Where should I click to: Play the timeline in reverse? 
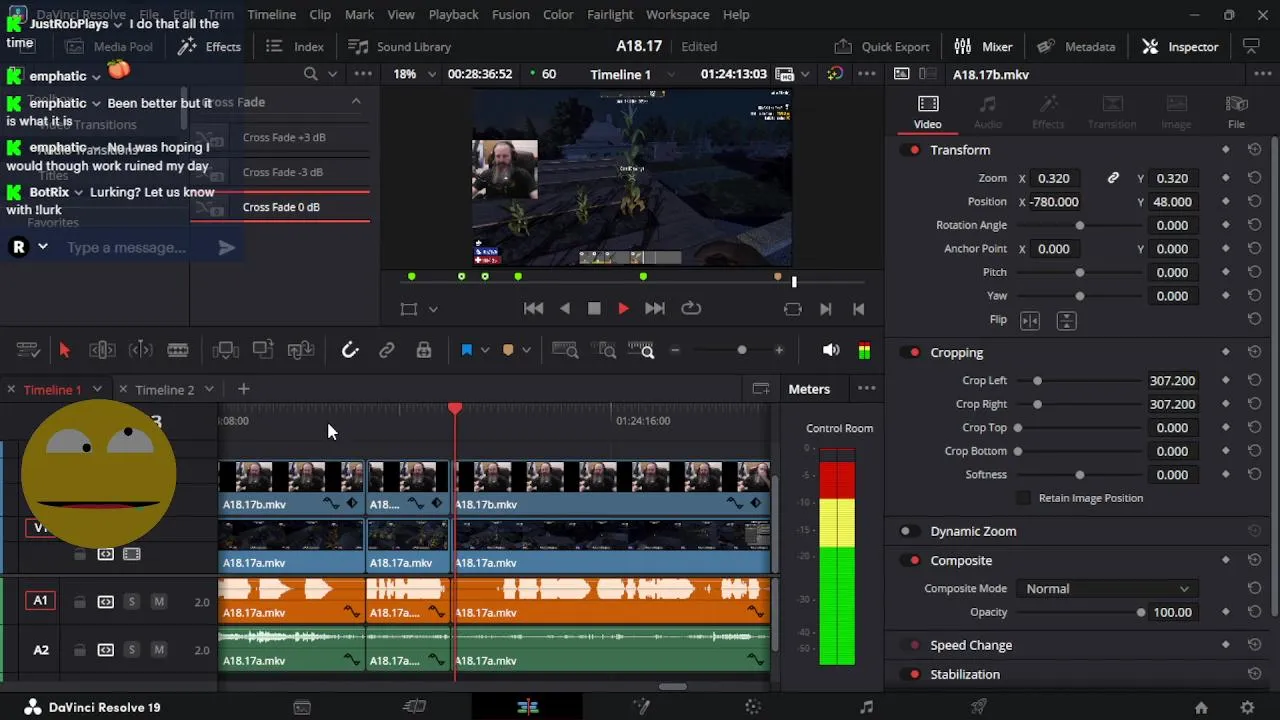coord(565,309)
